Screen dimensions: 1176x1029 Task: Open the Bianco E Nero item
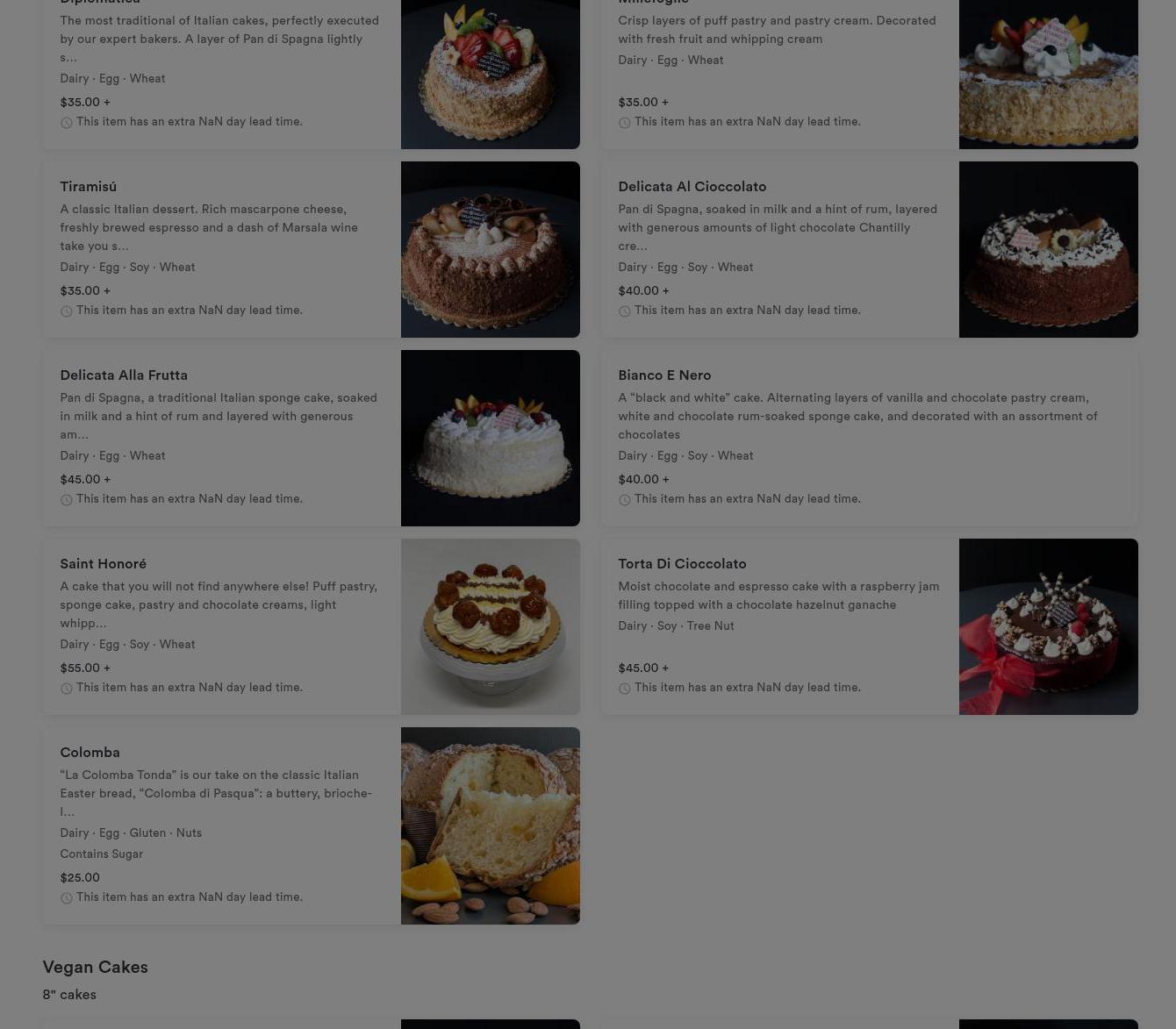[869, 438]
